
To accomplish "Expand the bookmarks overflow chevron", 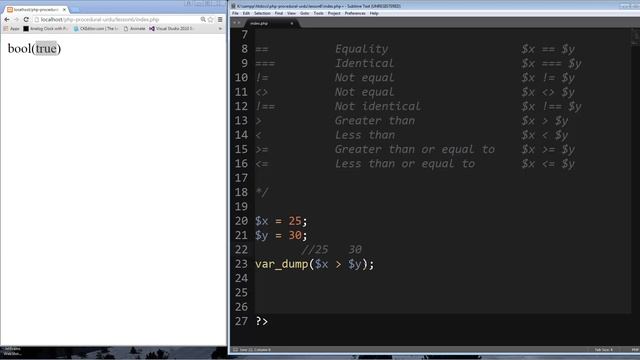I will click(220, 29).
